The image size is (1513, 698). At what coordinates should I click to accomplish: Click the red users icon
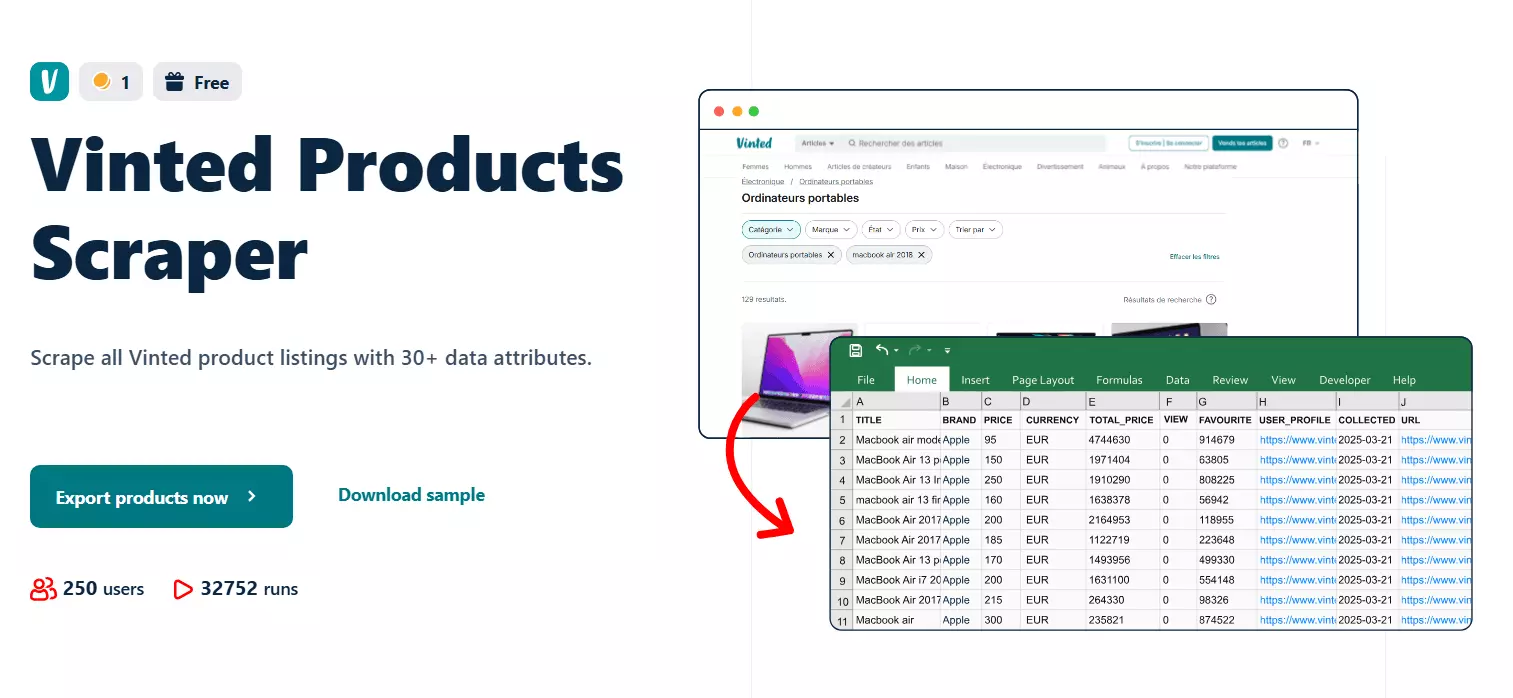(43, 589)
